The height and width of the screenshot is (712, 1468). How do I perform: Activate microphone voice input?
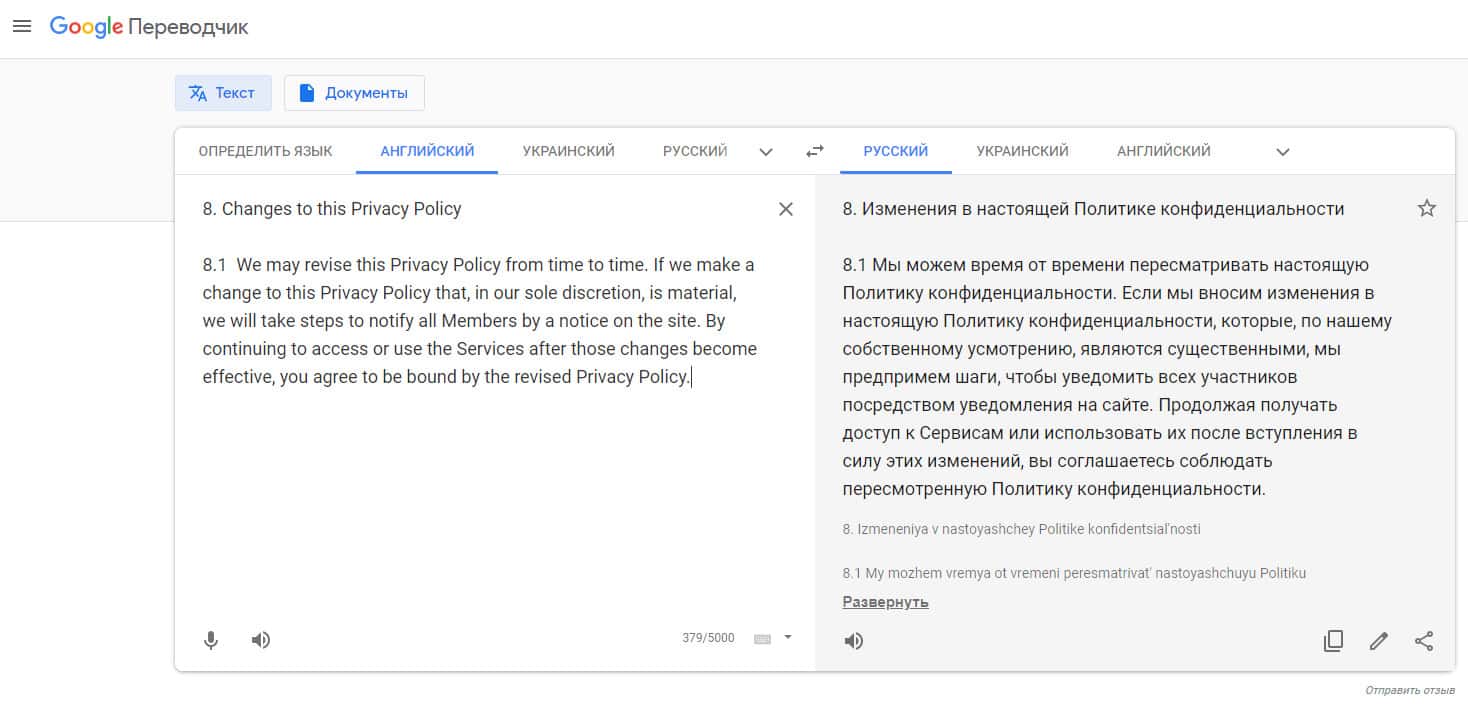211,640
